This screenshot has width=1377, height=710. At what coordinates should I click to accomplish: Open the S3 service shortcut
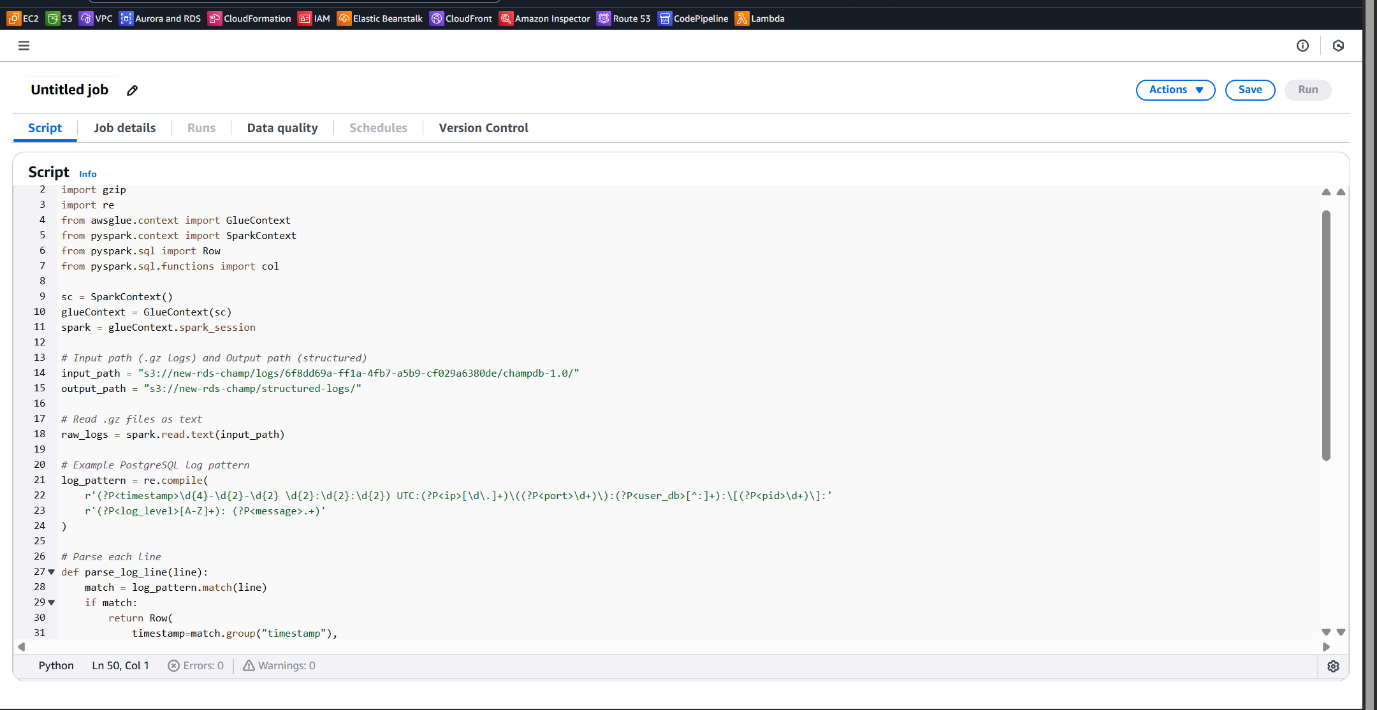click(60, 18)
